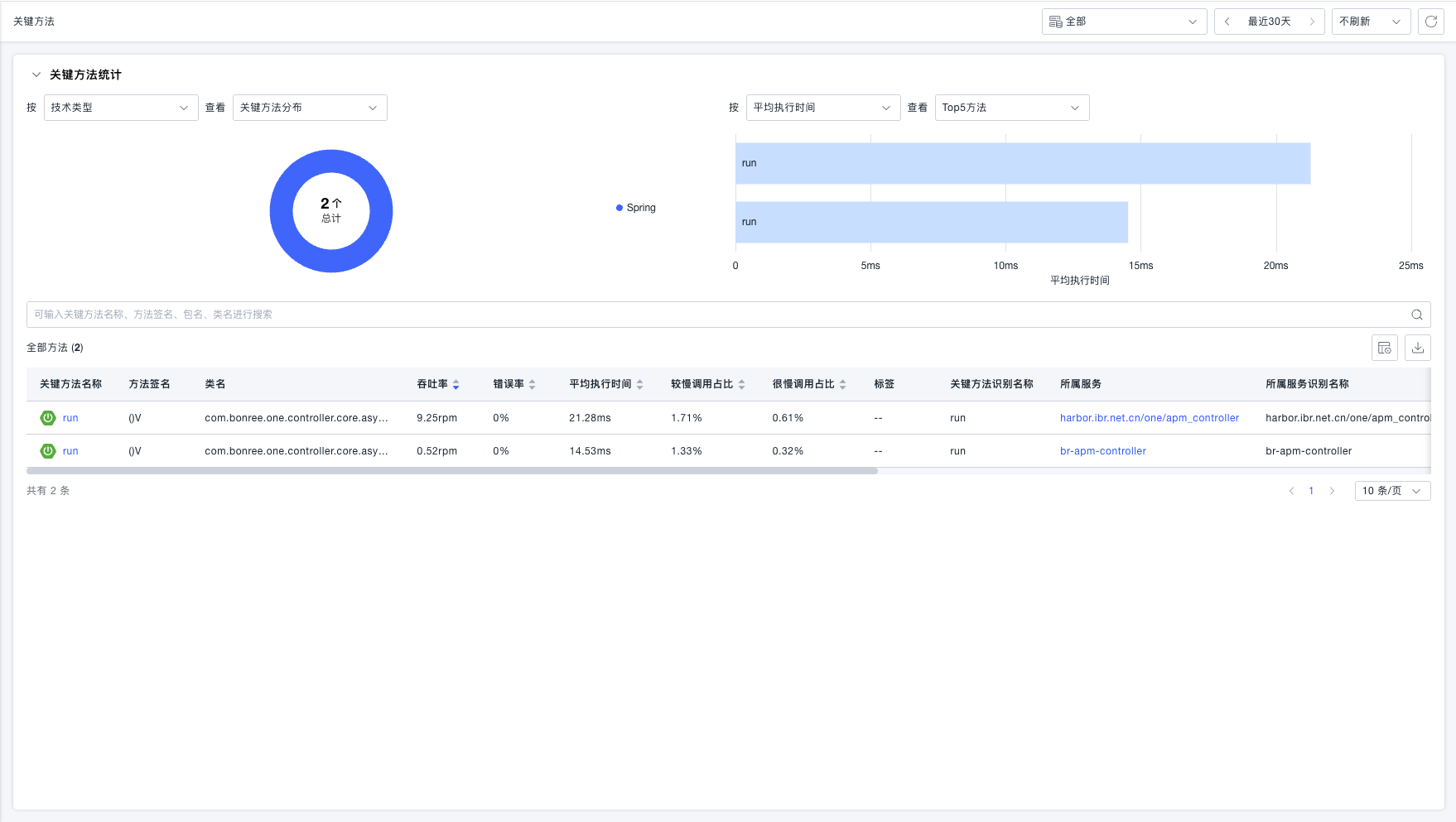Open the Top5方法 dropdown
This screenshot has height=822, width=1456.
1011,108
